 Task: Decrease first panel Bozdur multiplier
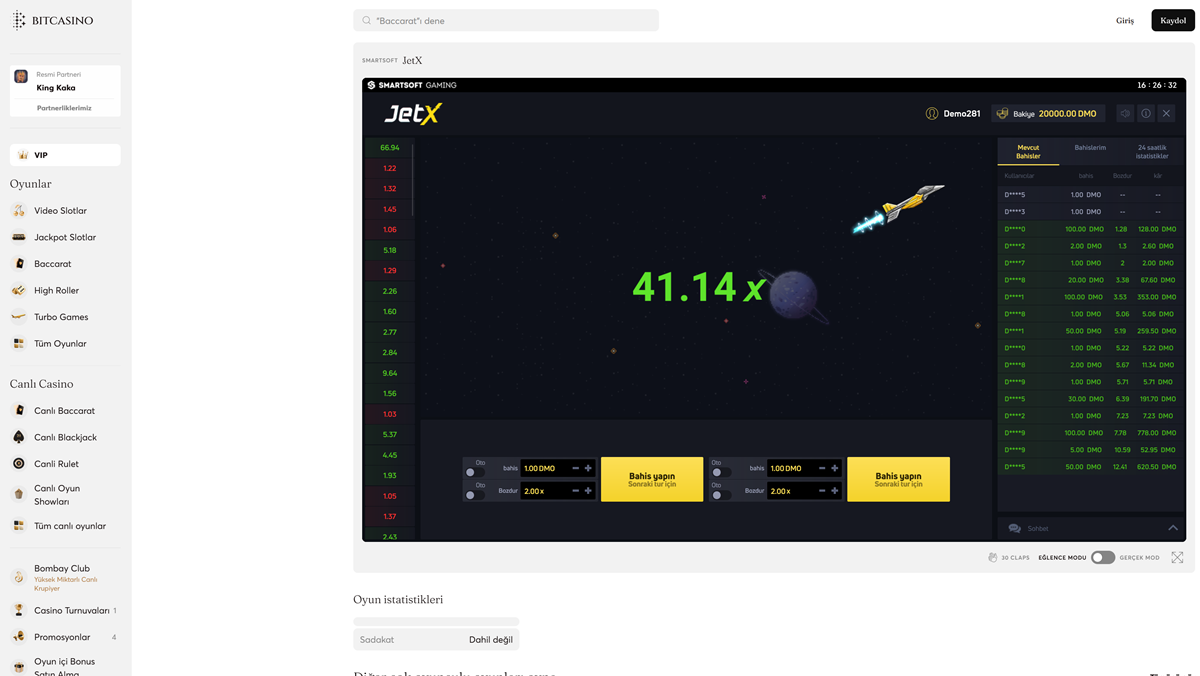click(x=575, y=491)
